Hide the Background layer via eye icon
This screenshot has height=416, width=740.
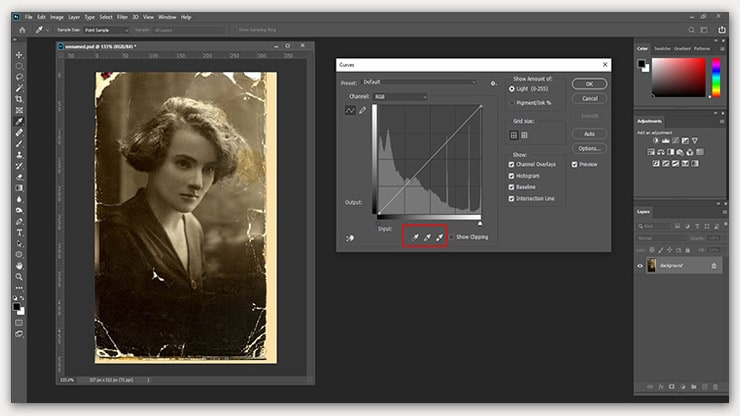coord(640,265)
